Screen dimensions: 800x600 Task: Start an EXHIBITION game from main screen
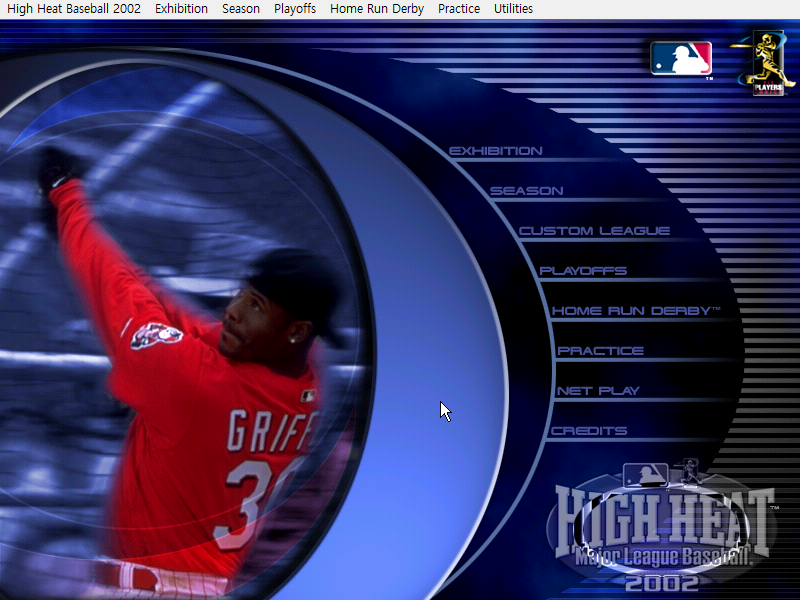click(495, 151)
